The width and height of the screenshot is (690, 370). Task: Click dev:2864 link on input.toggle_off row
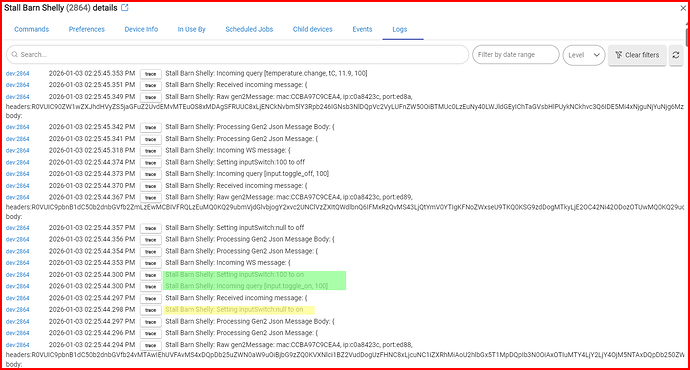[x=18, y=174]
